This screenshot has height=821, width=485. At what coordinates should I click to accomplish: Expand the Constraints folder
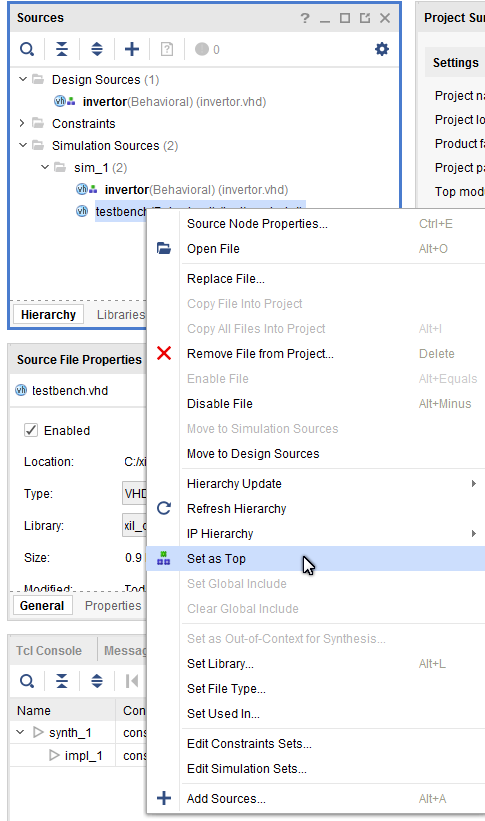coord(22,123)
